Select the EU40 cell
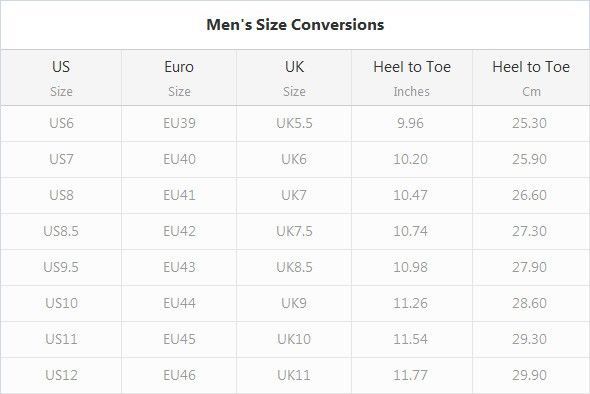The width and height of the screenshot is (590, 394). (x=179, y=159)
